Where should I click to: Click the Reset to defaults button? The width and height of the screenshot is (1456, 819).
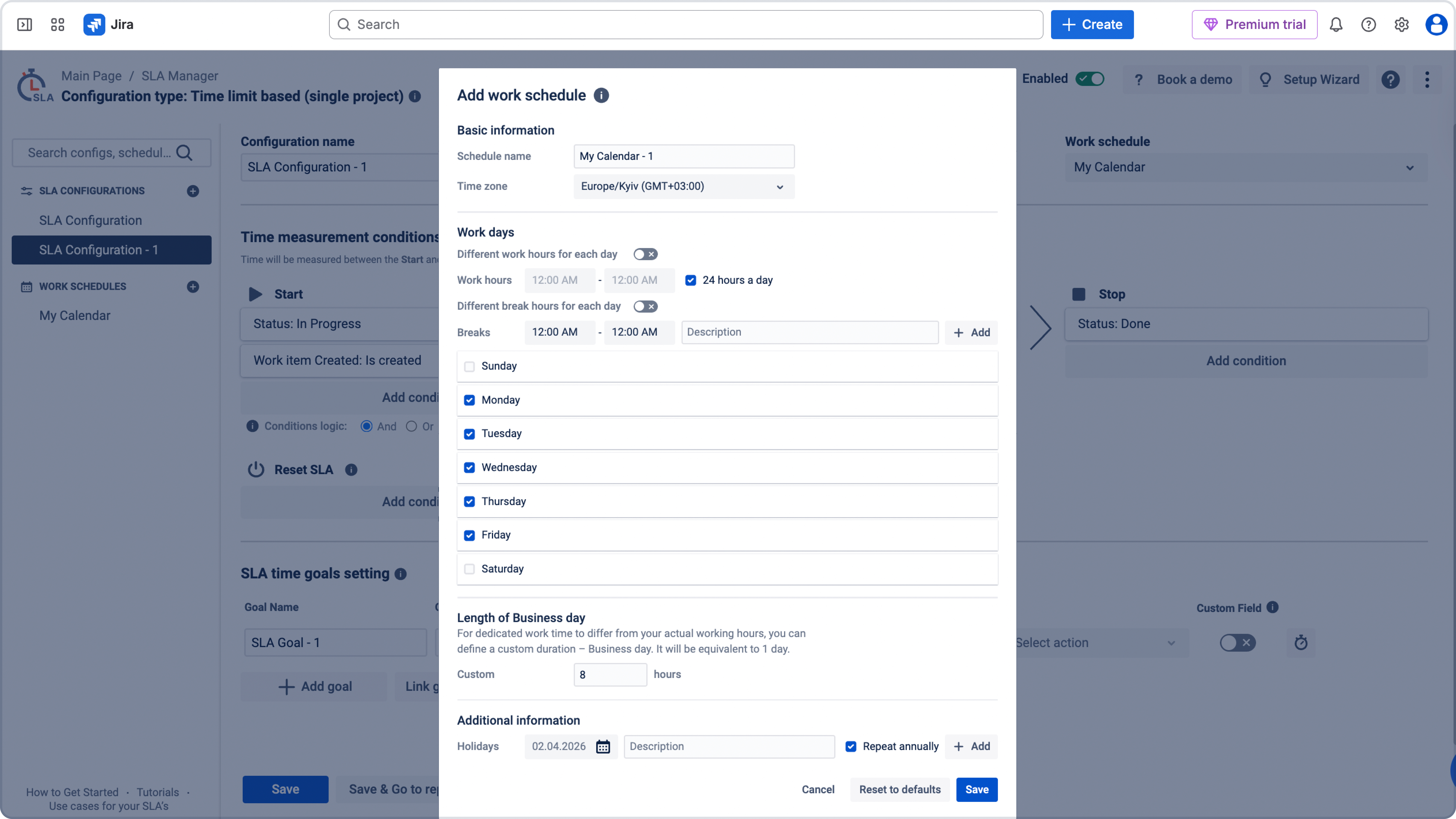pos(900,790)
